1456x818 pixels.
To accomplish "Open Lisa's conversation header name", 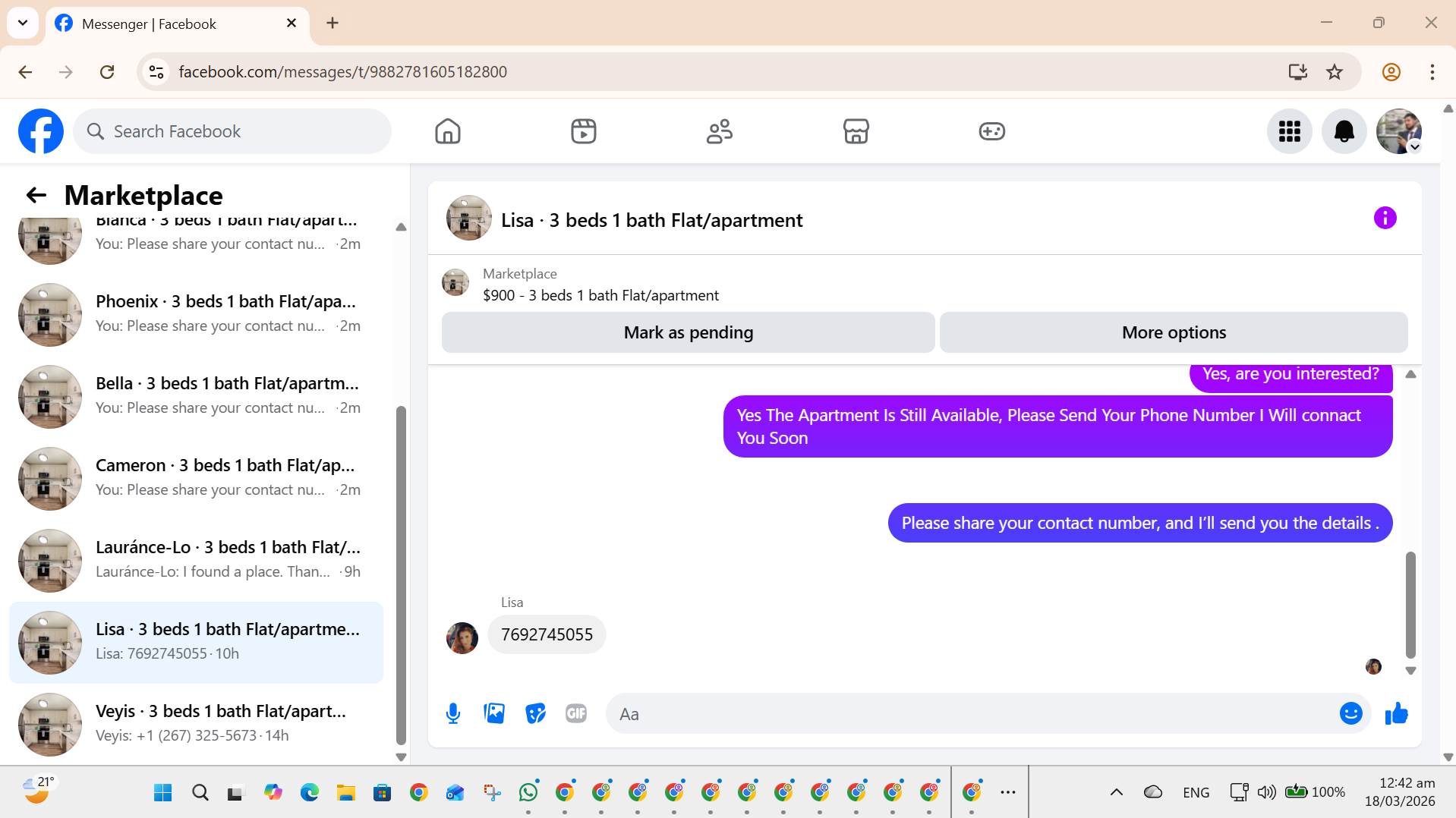I will (651, 220).
